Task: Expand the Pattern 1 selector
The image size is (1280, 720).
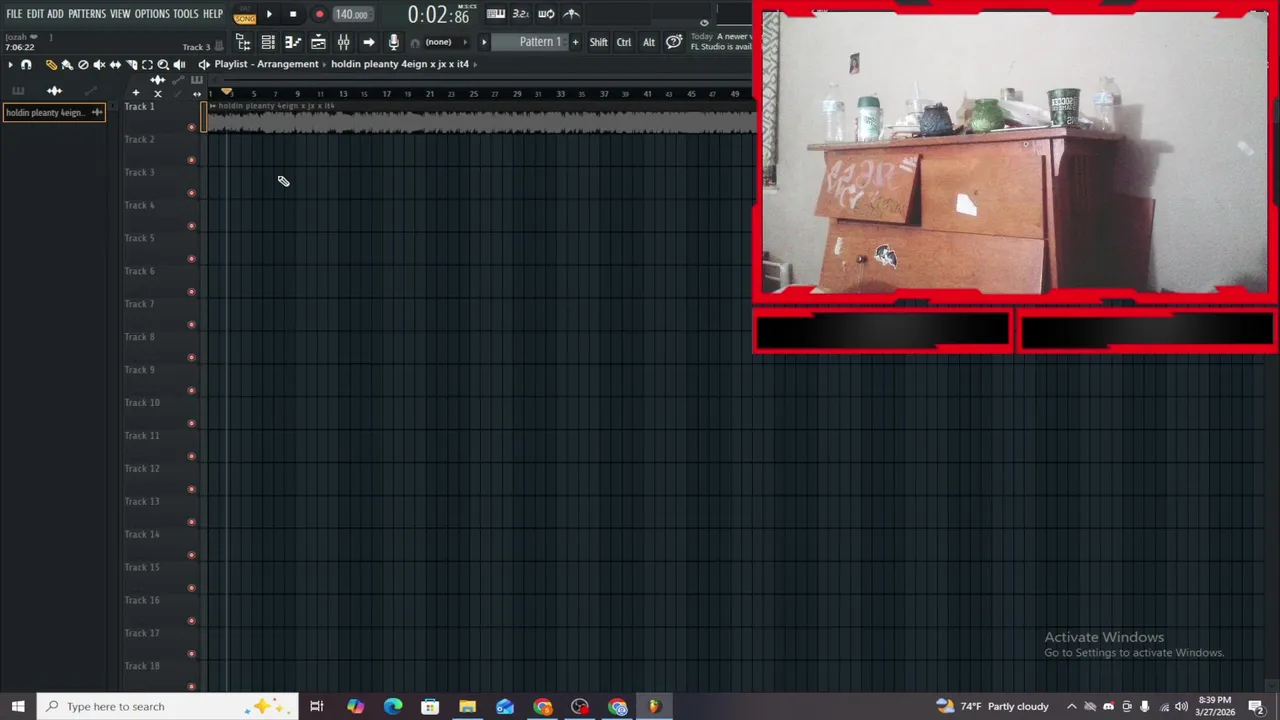Action: point(540,42)
